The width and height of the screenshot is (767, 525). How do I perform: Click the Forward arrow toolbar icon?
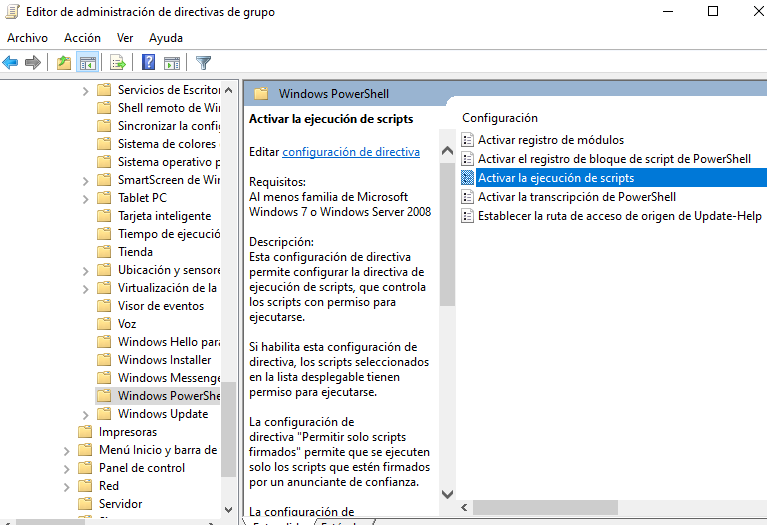tap(33, 63)
